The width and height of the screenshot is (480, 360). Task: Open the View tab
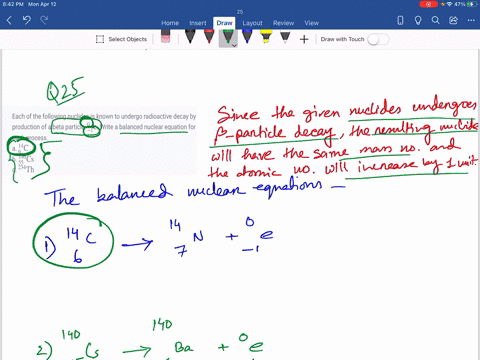[x=311, y=23]
